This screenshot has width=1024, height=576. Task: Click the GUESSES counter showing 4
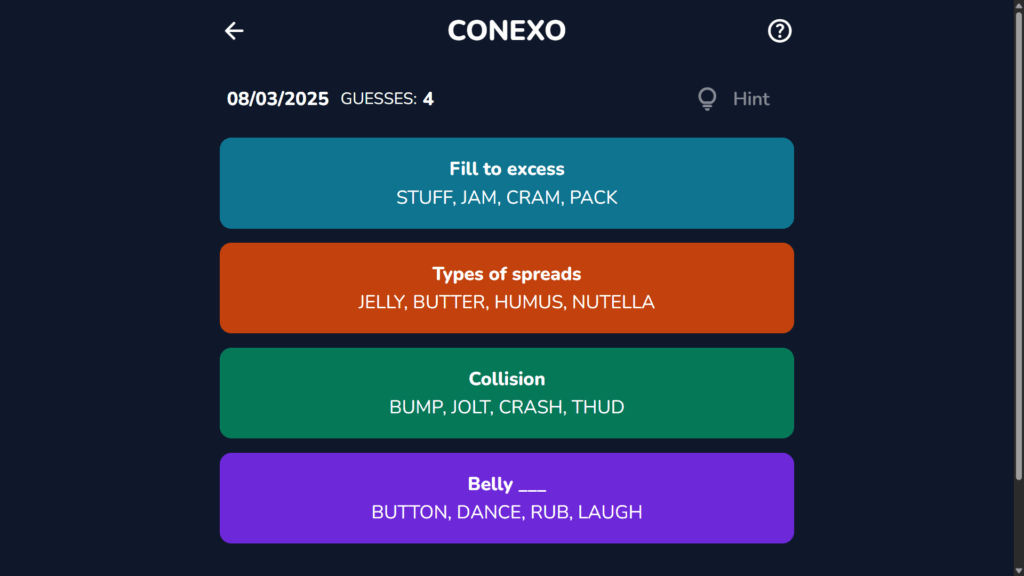pyautogui.click(x=388, y=98)
